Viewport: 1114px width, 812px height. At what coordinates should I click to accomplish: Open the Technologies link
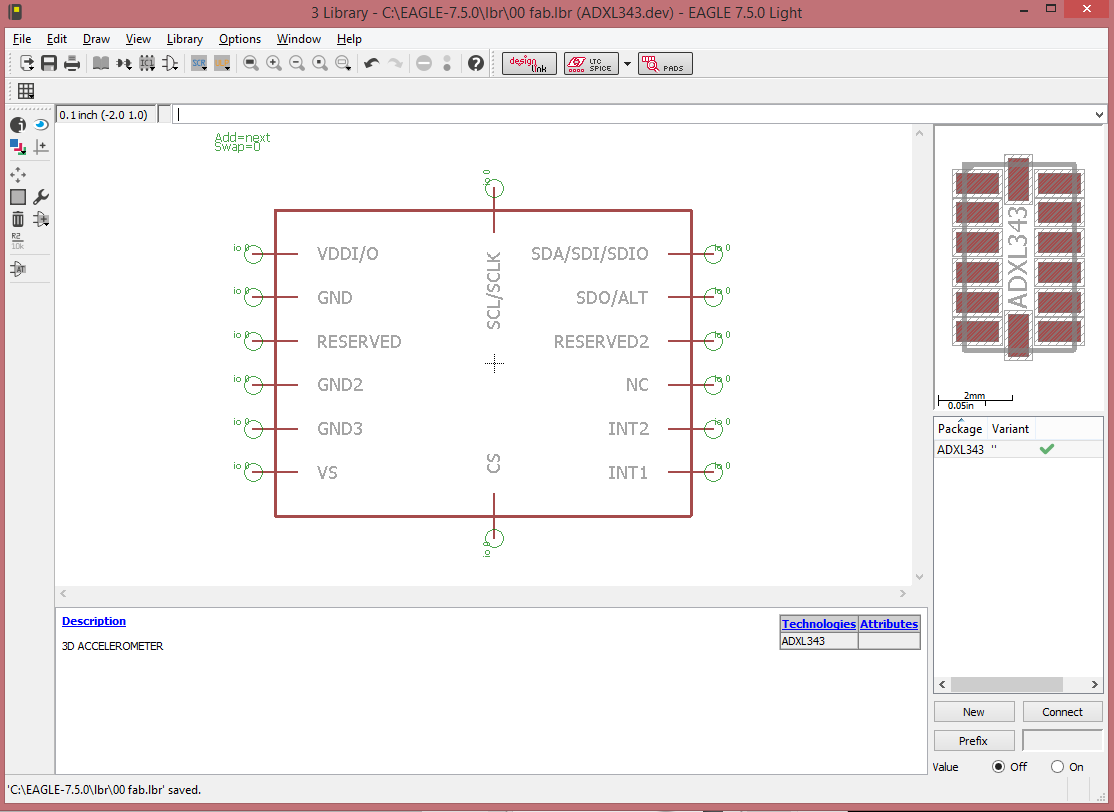point(818,624)
